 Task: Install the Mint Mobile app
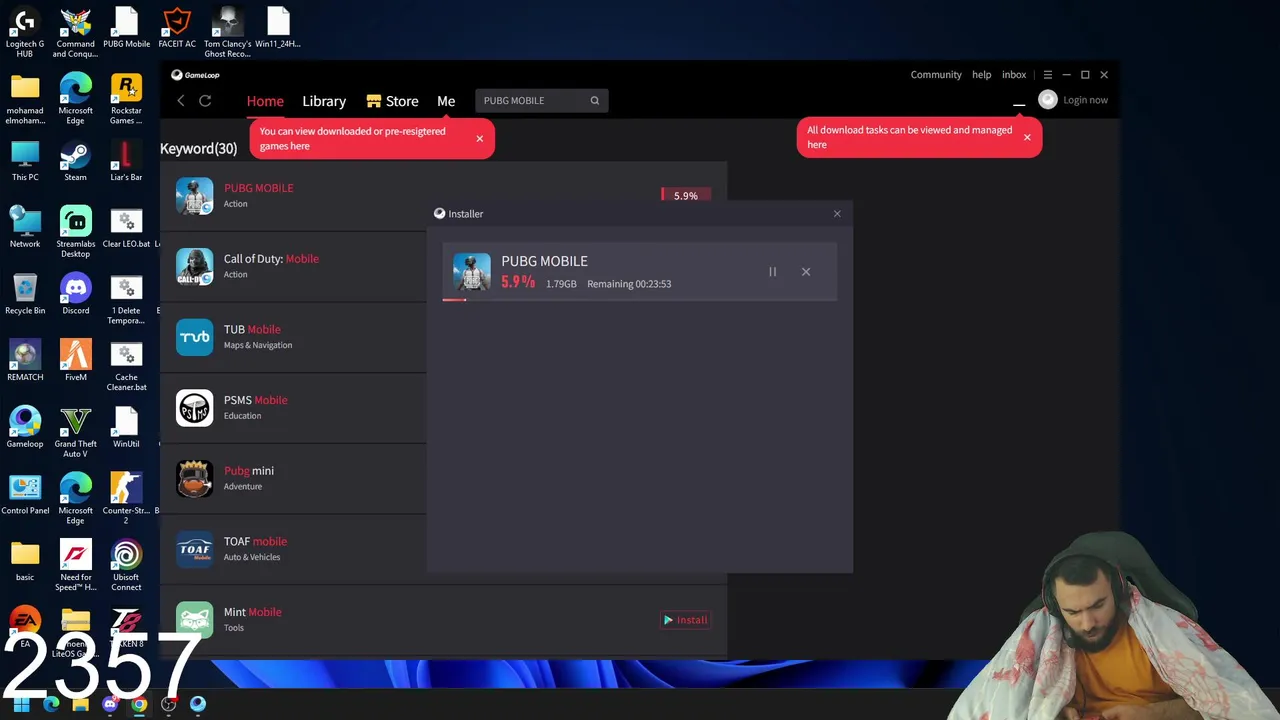[685, 620]
